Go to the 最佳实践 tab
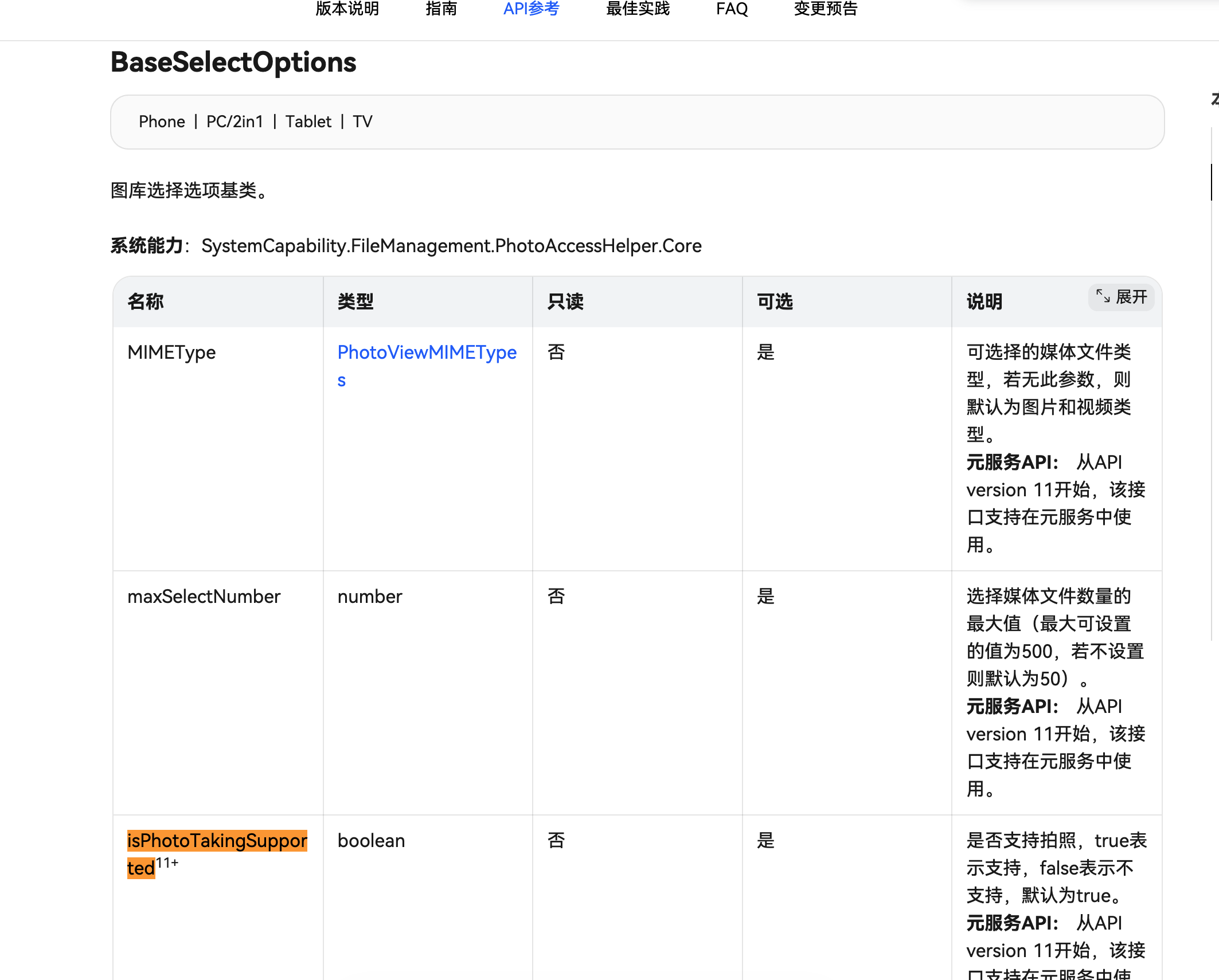Image resolution: width=1219 pixels, height=980 pixels. [x=638, y=9]
